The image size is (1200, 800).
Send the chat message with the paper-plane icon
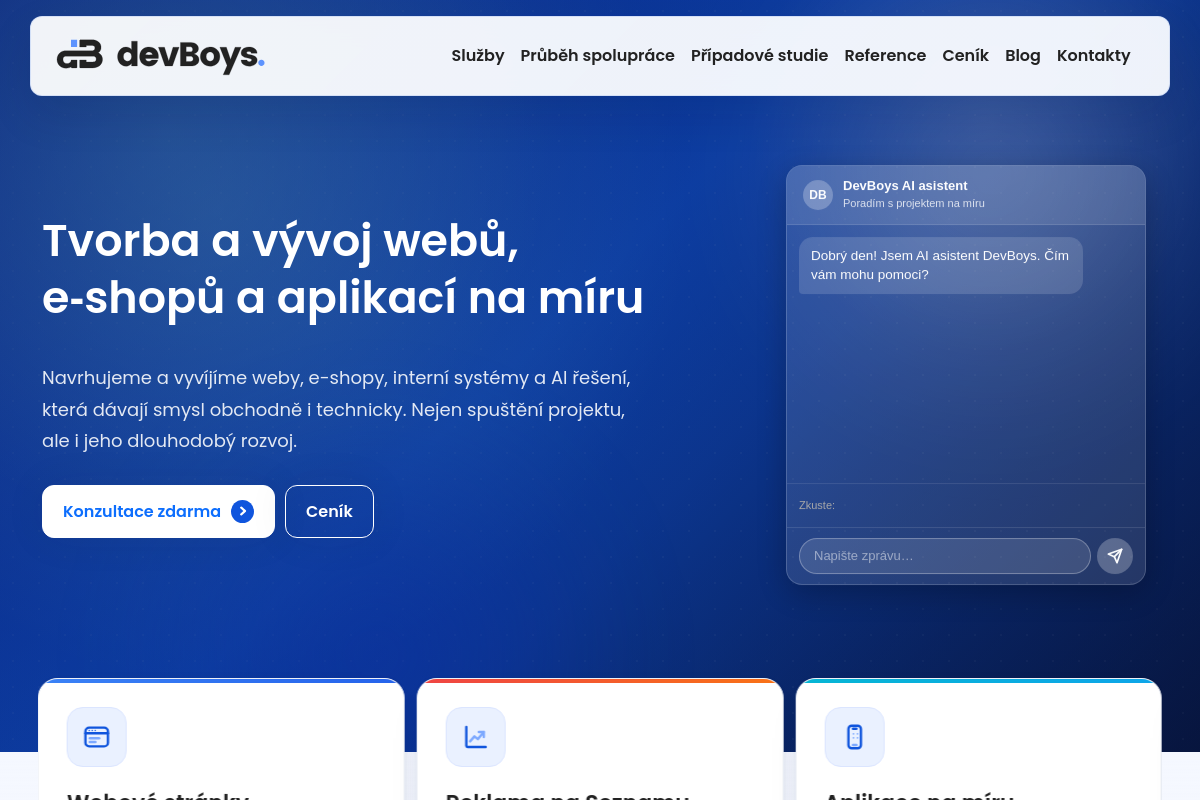(1115, 556)
